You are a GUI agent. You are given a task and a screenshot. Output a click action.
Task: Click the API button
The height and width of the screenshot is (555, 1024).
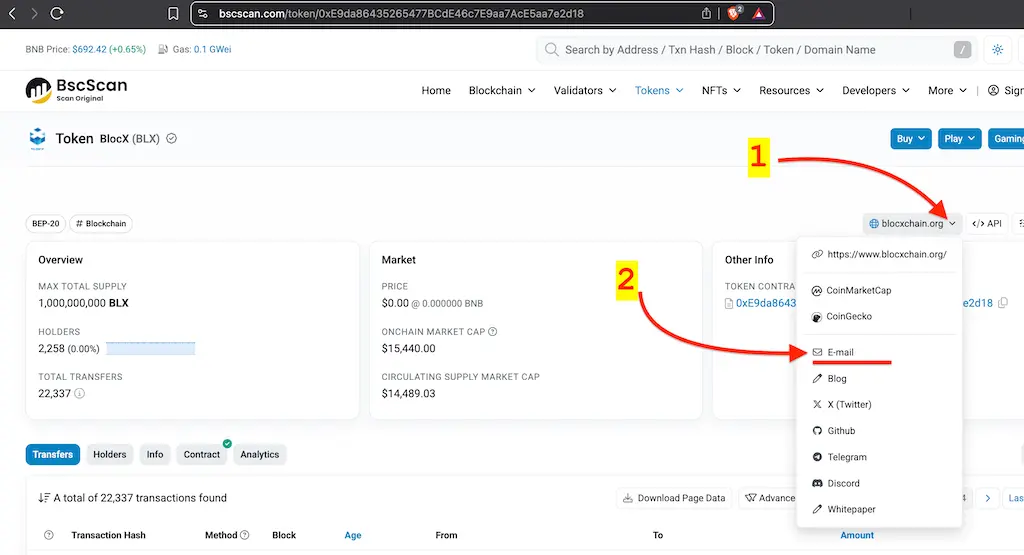(987, 223)
